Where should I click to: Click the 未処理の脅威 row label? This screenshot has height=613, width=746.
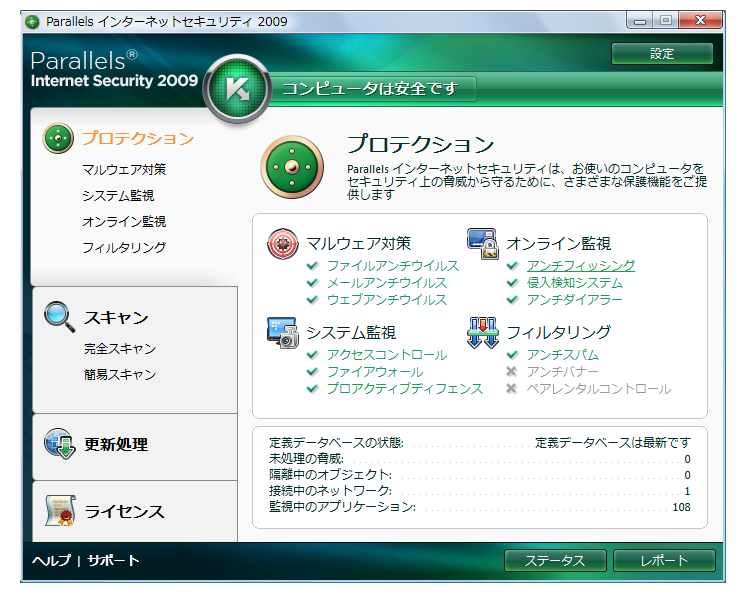pyautogui.click(x=306, y=459)
